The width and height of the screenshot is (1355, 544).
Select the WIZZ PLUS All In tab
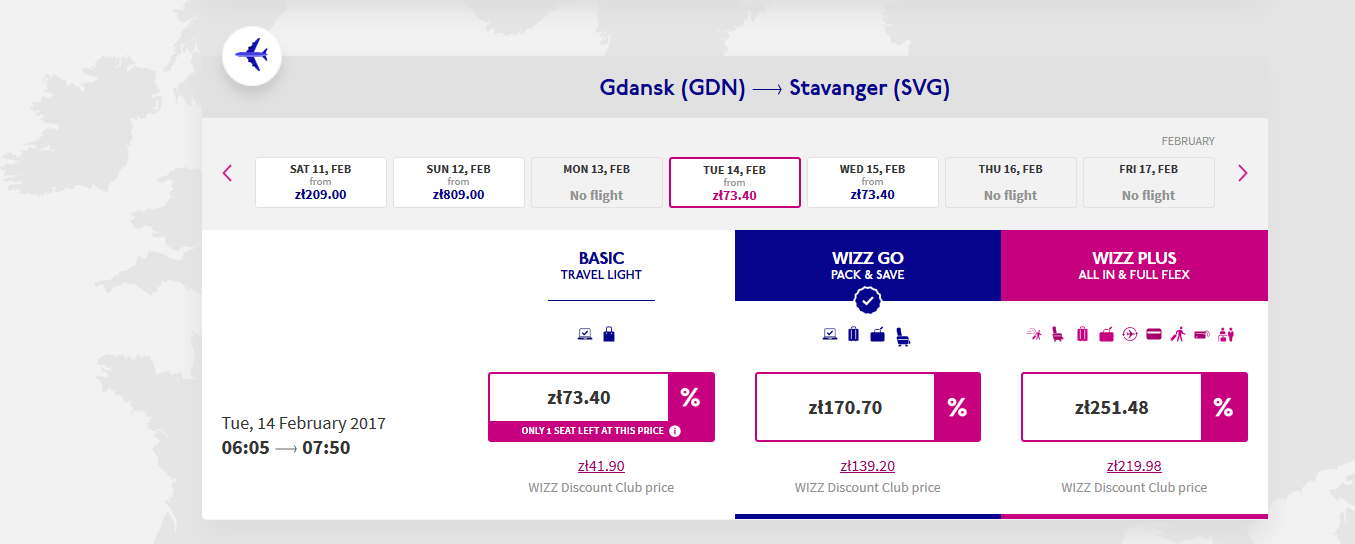[1134, 265]
